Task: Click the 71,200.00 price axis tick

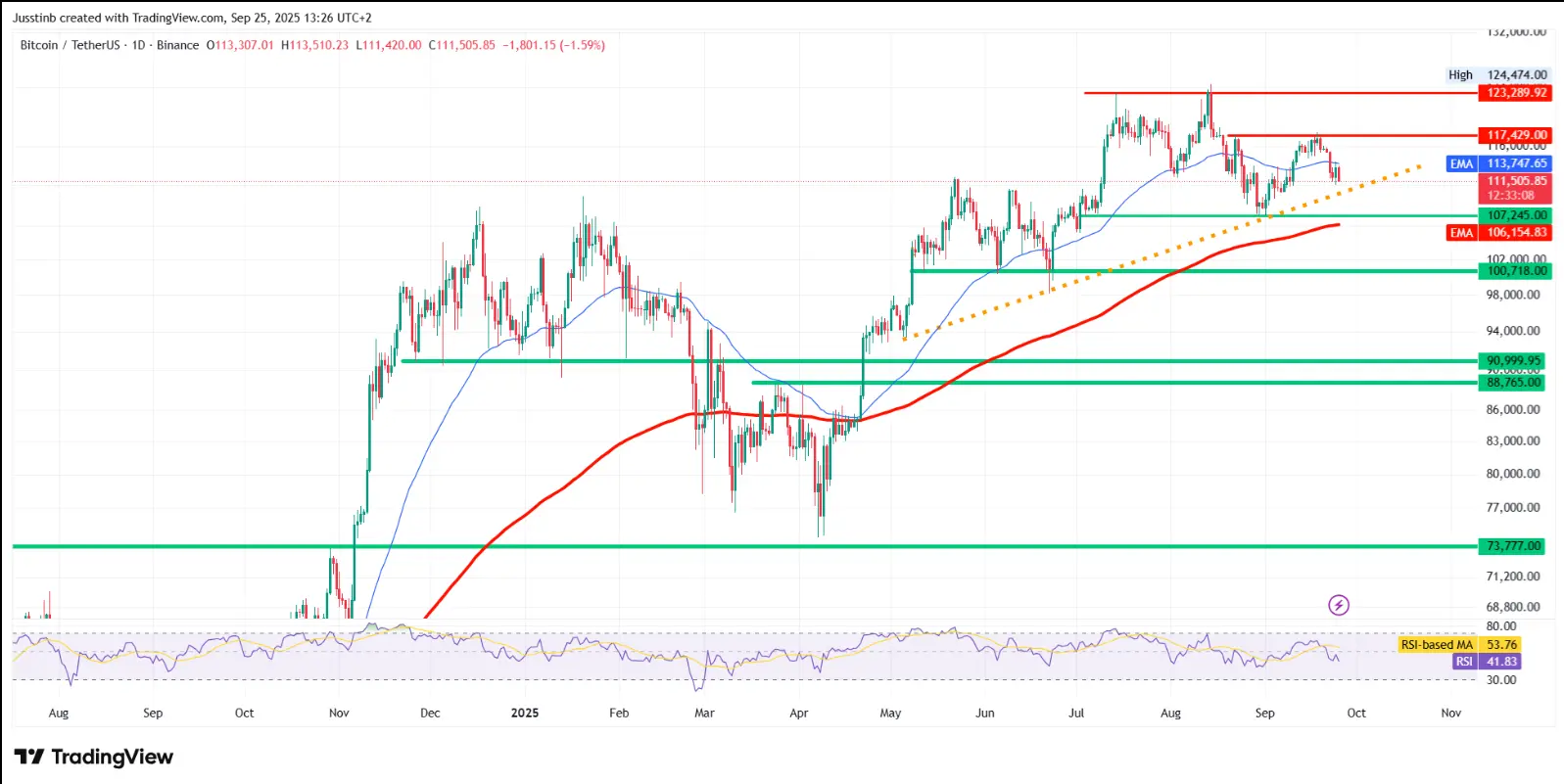Action: pos(1513,576)
